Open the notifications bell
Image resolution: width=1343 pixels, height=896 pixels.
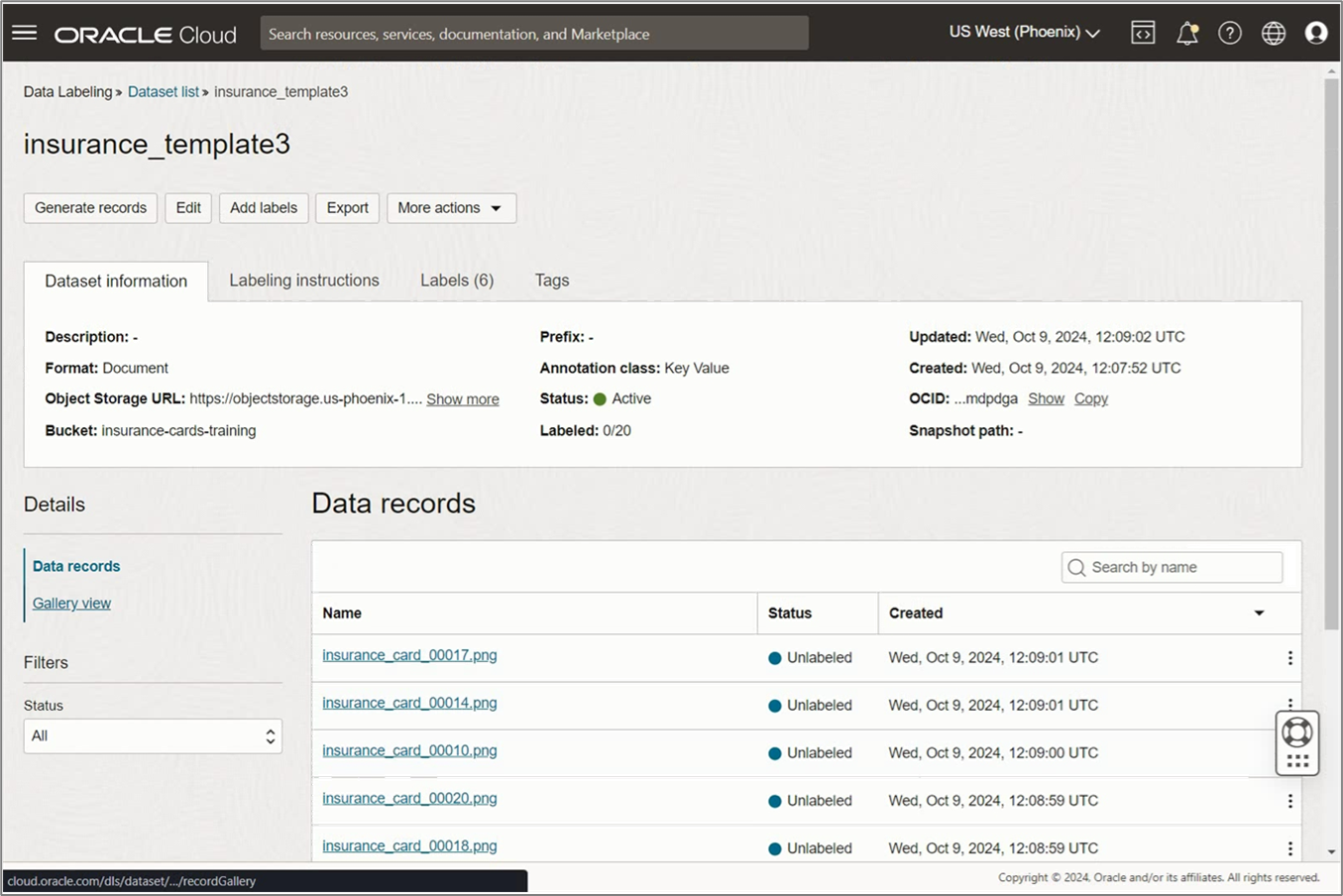click(x=1186, y=34)
